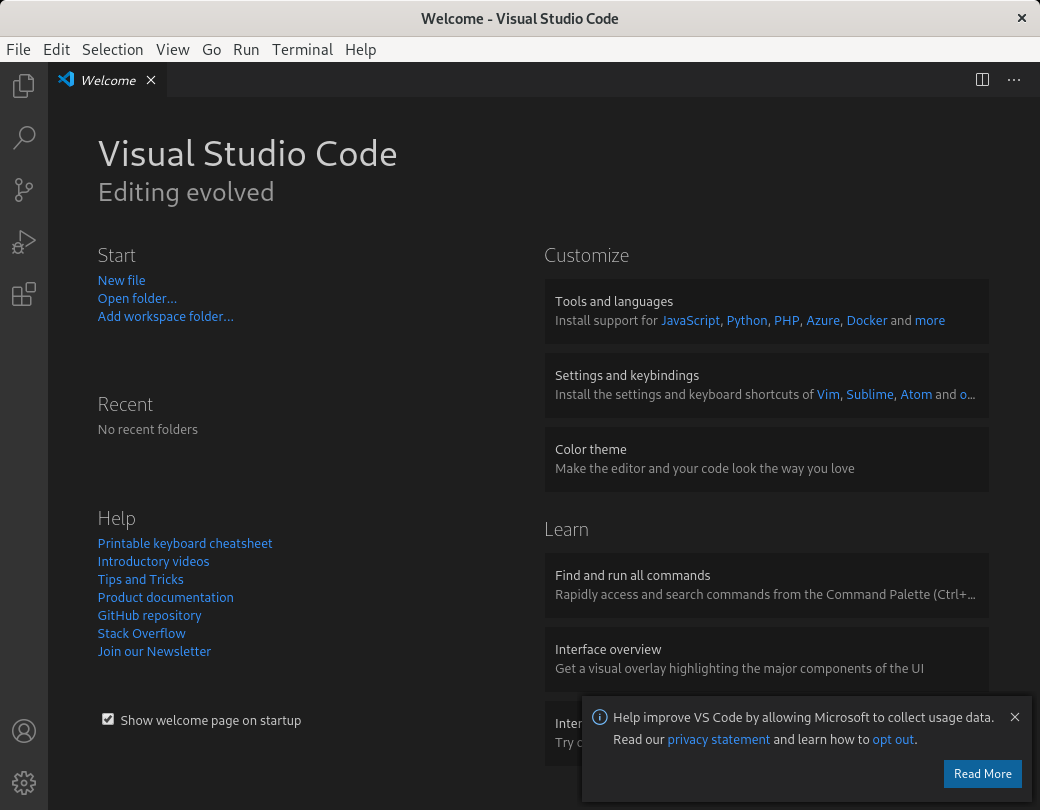Click the more link for tools and languages
1040x810 pixels.
(x=930, y=320)
